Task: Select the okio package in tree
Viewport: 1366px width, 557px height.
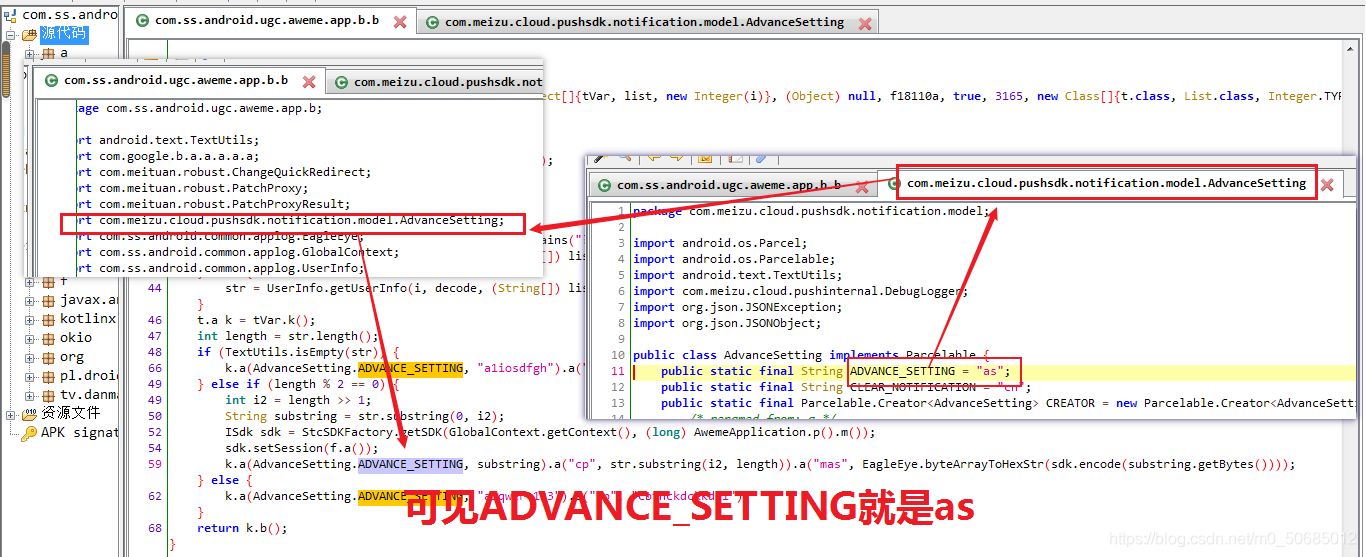Action: (x=75, y=338)
